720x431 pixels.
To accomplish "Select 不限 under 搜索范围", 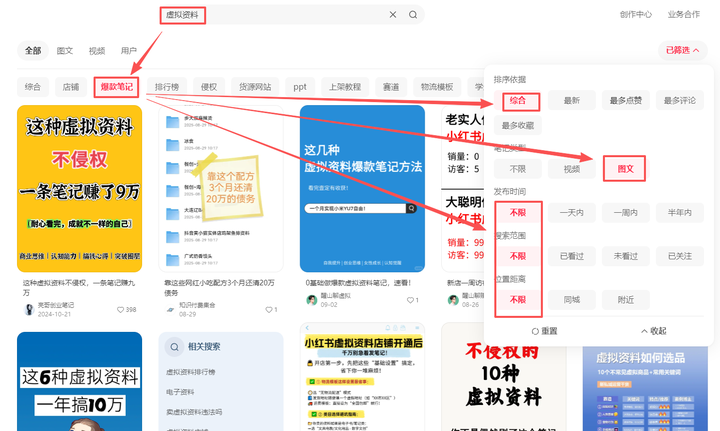I will tap(518, 256).
